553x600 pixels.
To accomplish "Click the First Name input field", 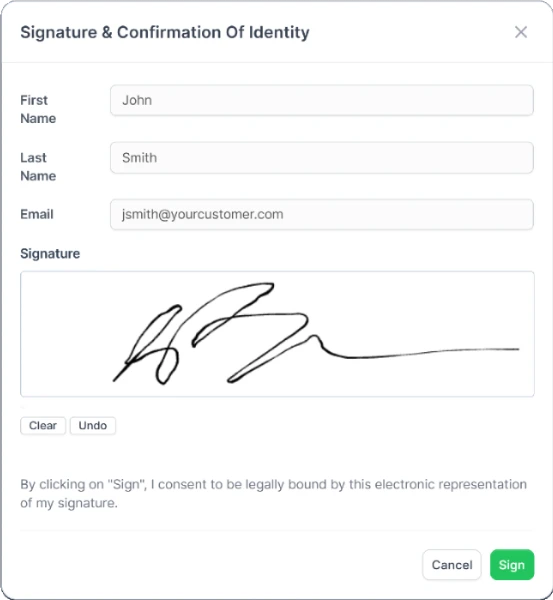I will tap(321, 100).
